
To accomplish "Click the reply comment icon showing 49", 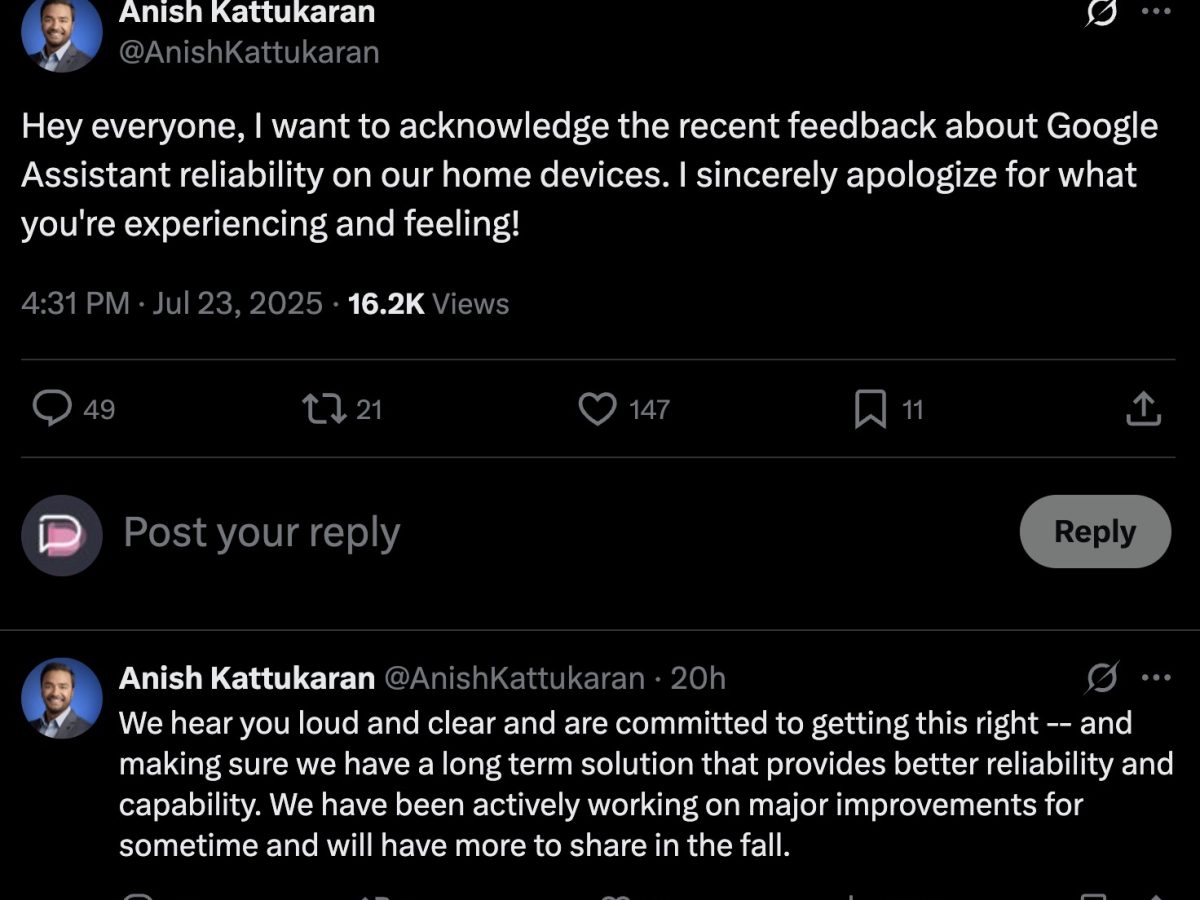I will [52, 409].
